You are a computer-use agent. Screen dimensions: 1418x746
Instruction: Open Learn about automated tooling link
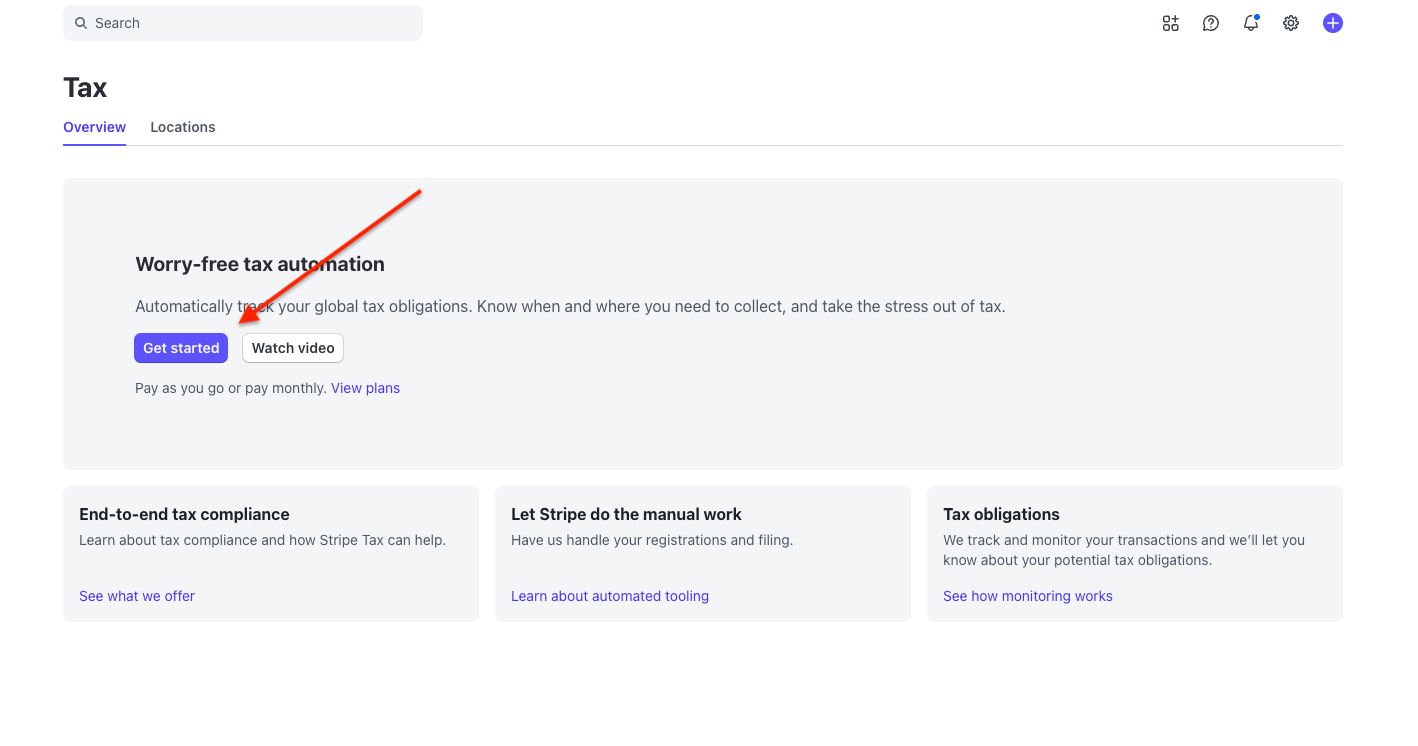(x=609, y=596)
